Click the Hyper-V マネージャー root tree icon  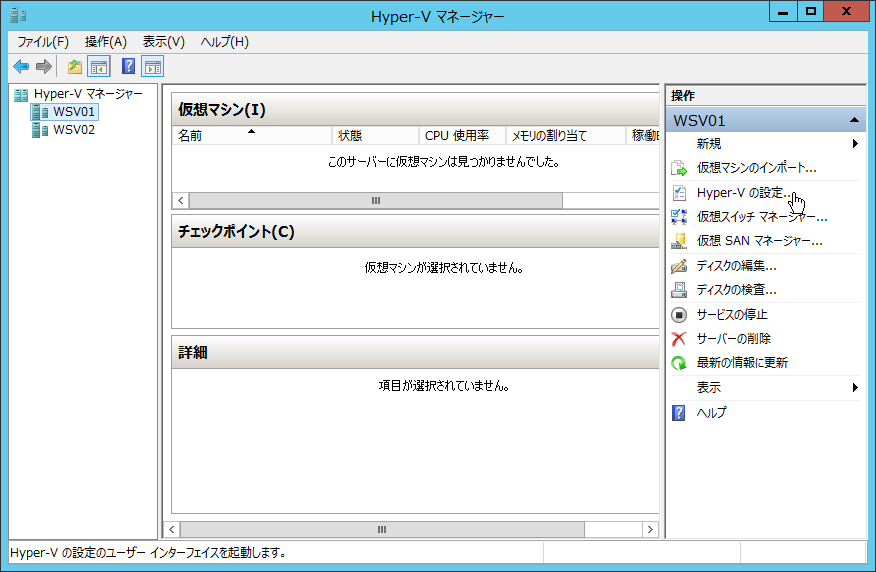[21, 94]
